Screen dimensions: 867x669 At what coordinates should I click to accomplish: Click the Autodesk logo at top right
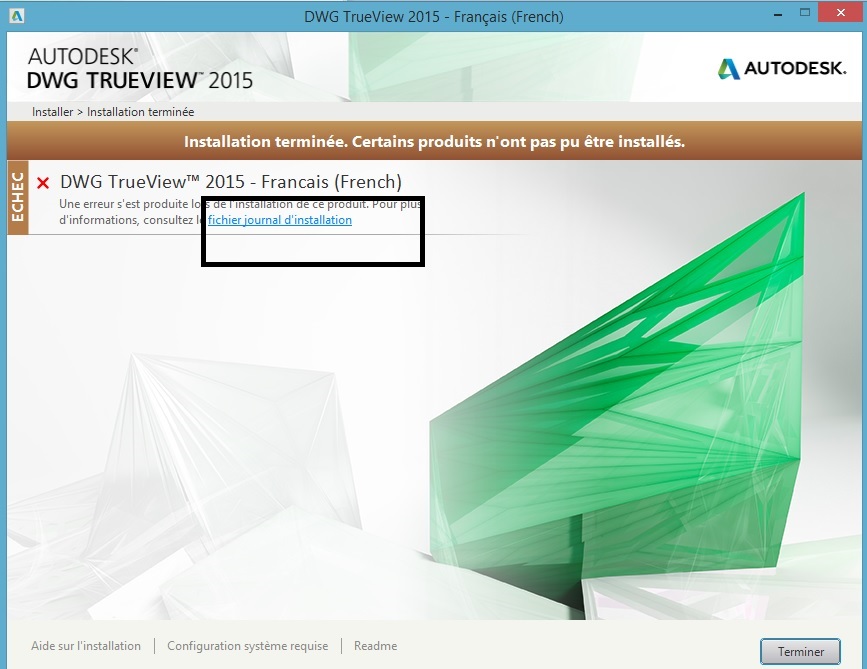point(782,69)
